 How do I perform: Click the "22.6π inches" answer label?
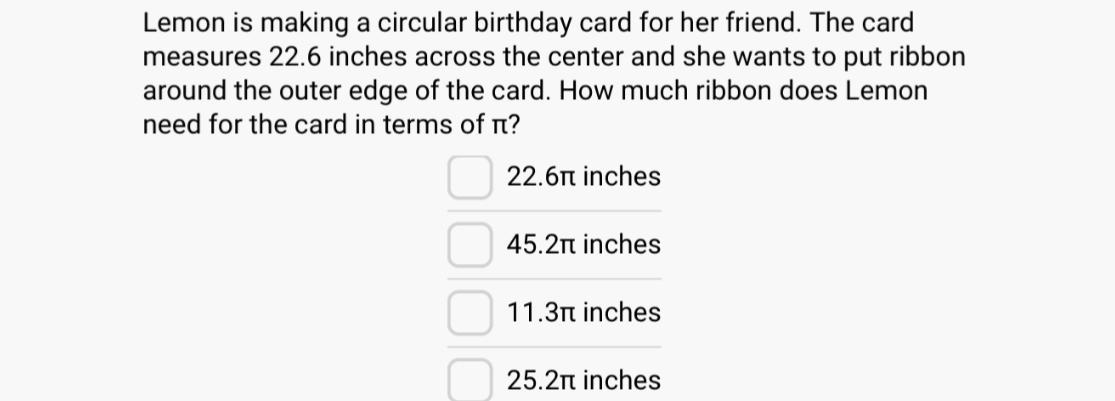click(x=584, y=176)
